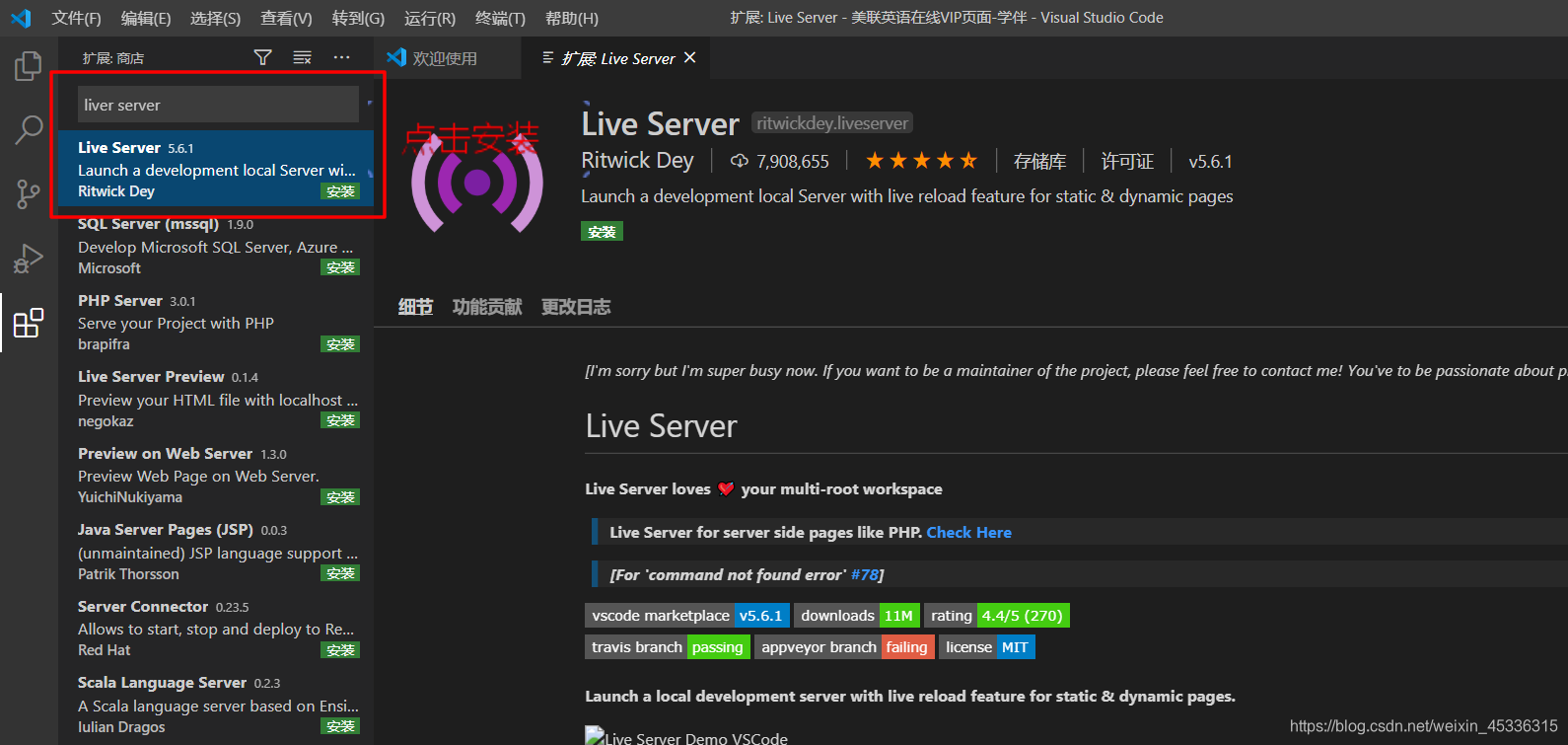Click the license MIT badge

[x=987, y=647]
